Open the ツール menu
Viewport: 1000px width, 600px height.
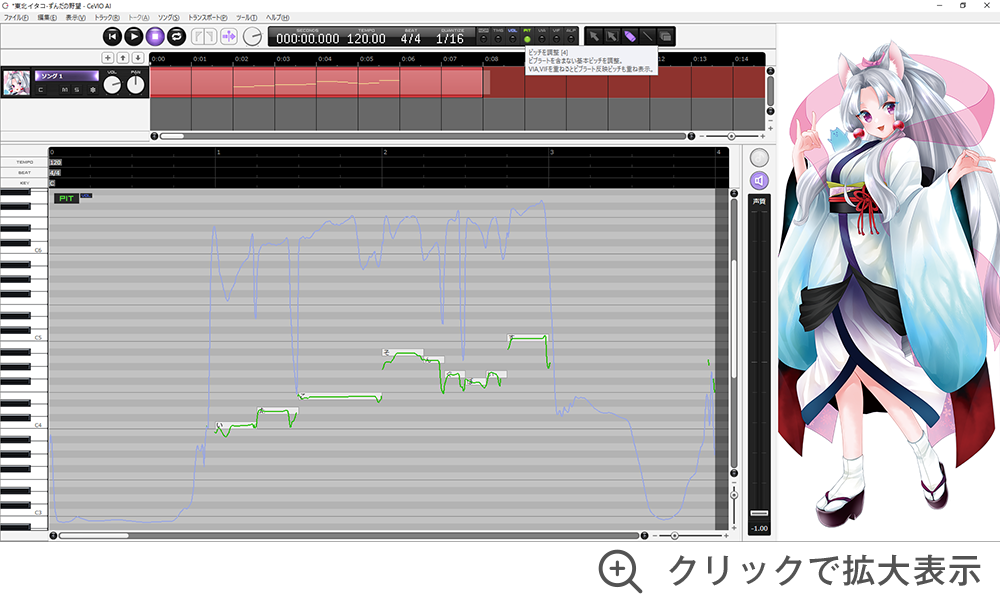tap(246, 18)
